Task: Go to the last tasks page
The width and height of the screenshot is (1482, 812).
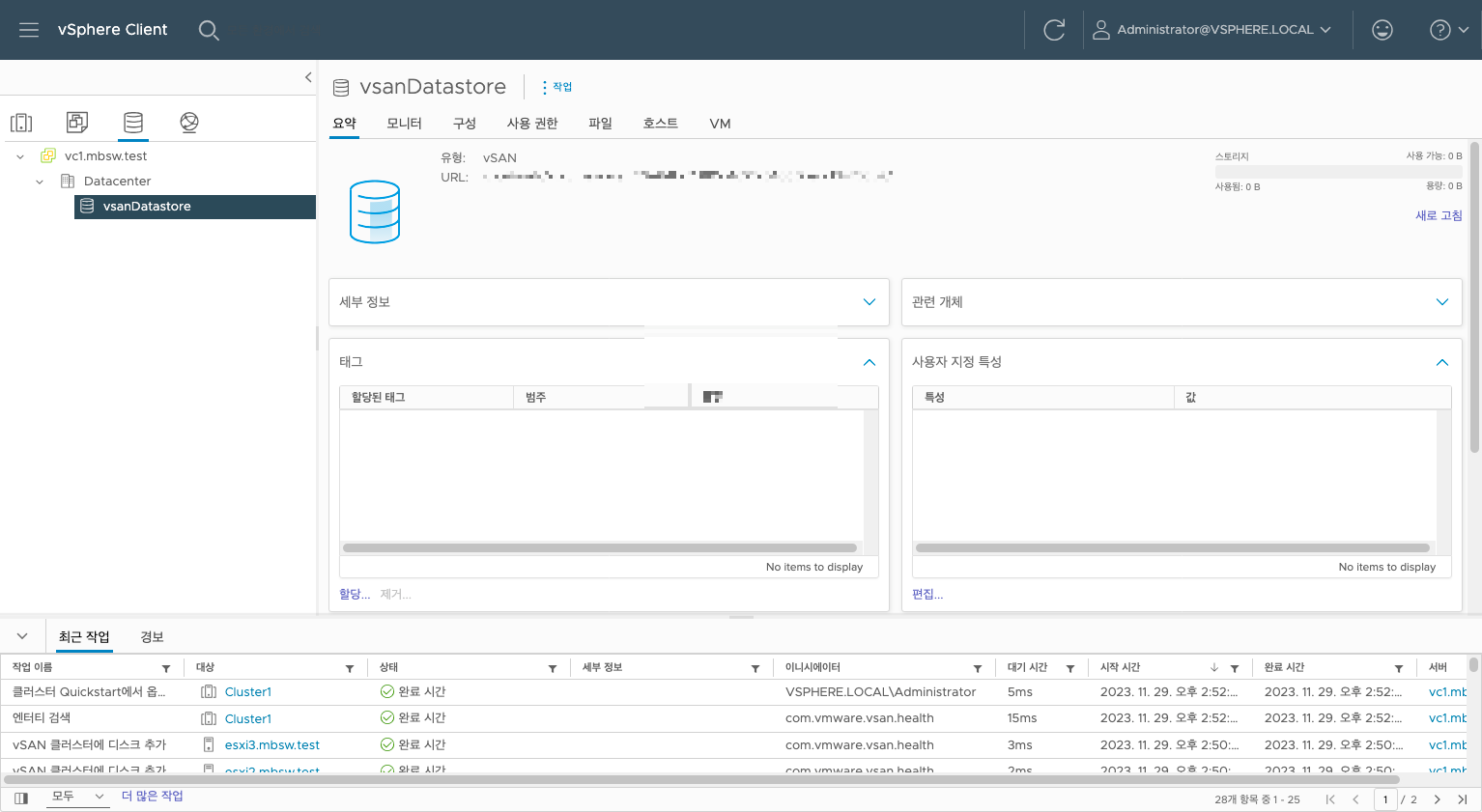Action: pos(1463,799)
